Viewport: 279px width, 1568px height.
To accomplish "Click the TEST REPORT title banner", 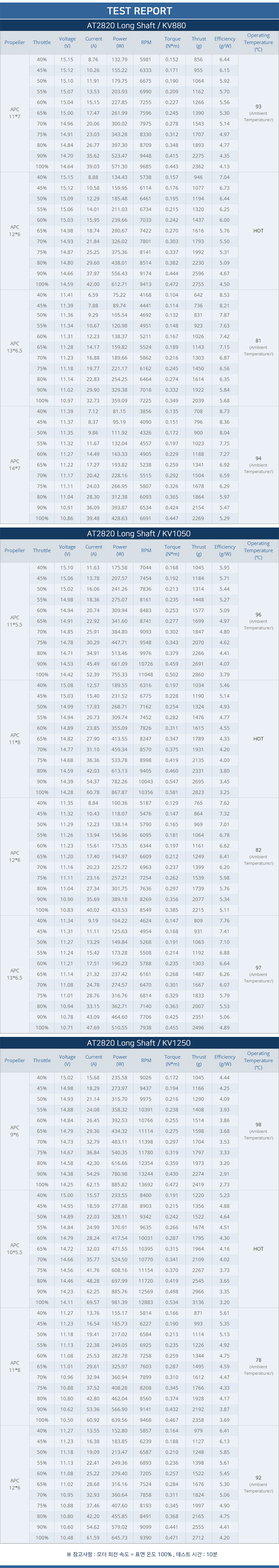I will click(139, 10).
